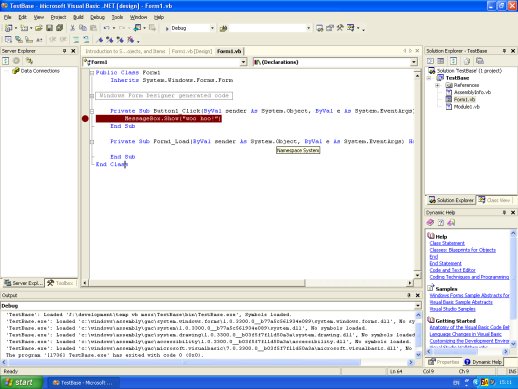Click the Properties Window toolbar icon
Viewport: 518px width, 389px height.
(x=330, y=28)
